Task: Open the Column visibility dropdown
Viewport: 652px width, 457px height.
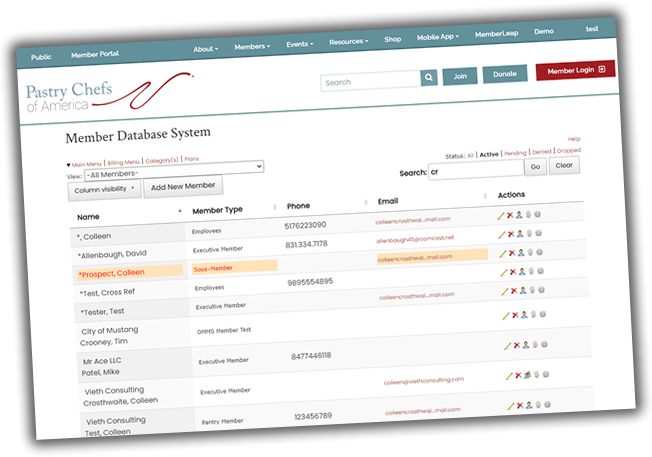Action: pos(104,190)
